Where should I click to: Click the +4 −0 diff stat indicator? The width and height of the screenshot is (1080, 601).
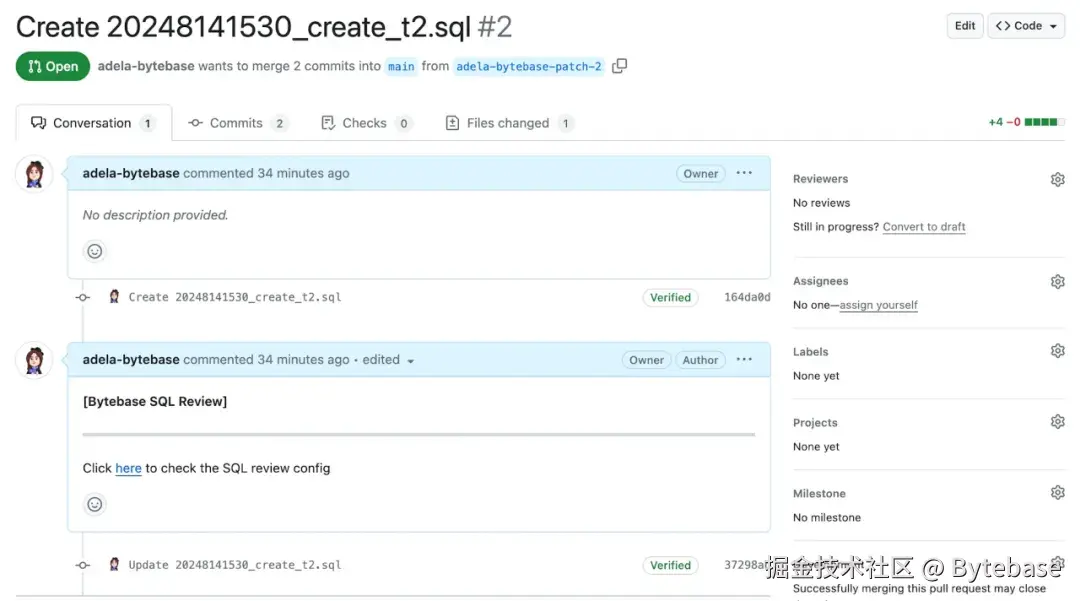(x=1026, y=123)
